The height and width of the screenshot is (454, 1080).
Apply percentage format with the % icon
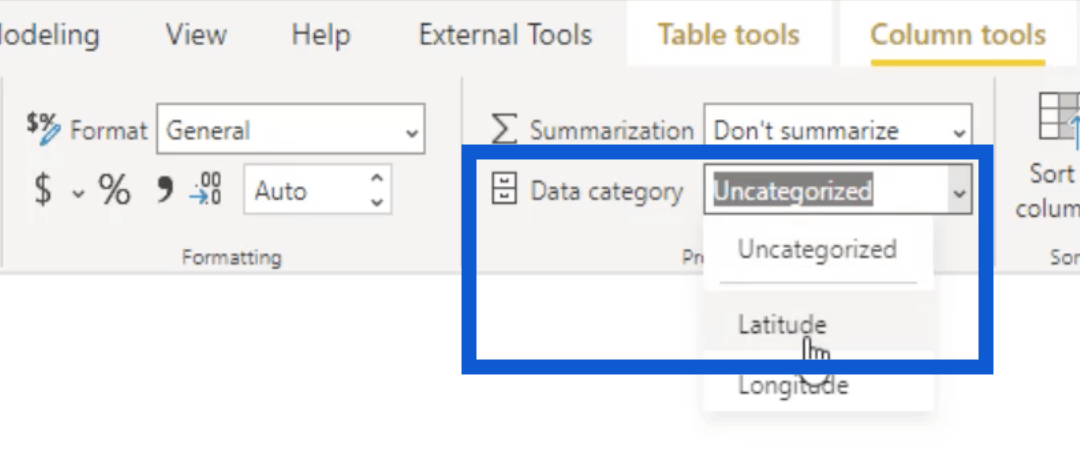[x=114, y=189]
